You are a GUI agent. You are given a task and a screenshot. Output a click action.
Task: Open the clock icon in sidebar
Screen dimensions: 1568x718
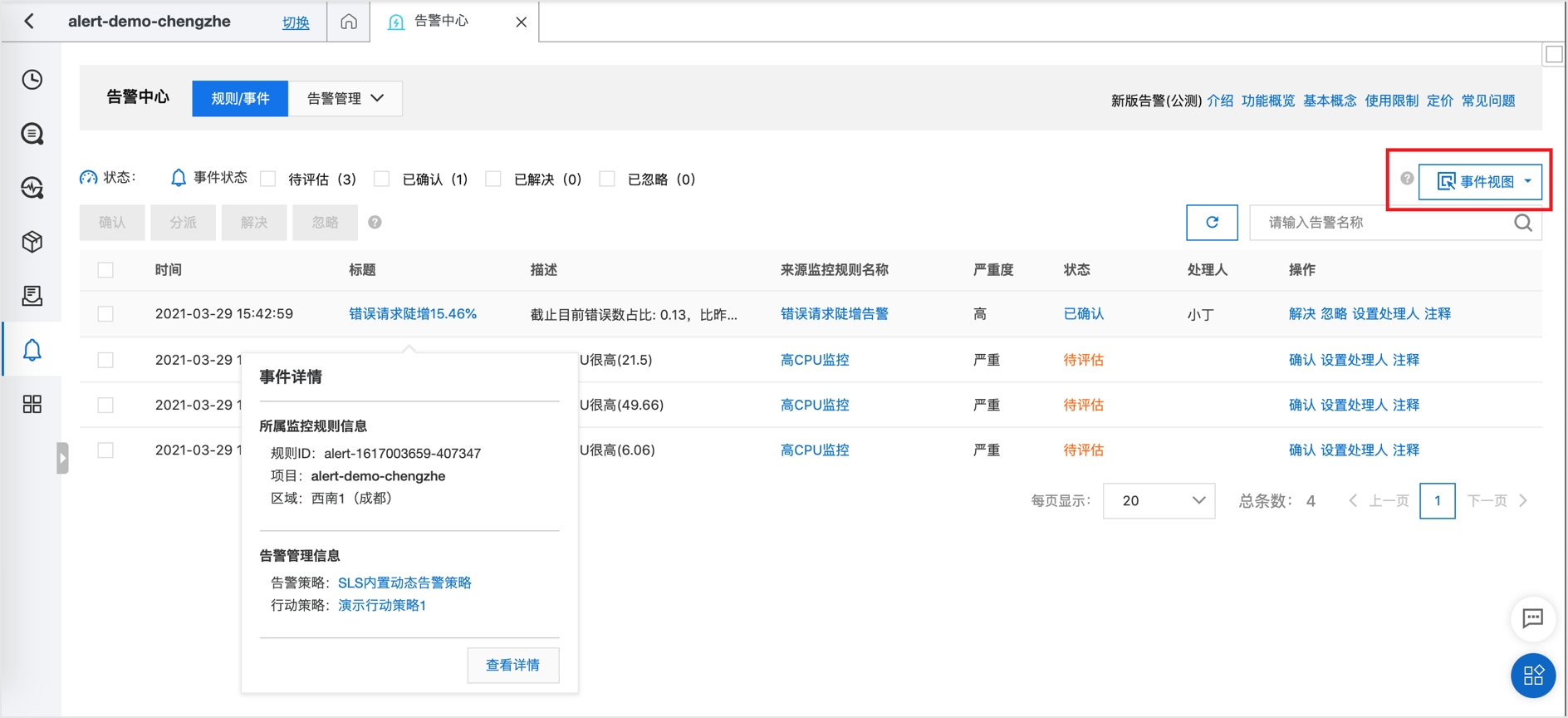point(32,80)
